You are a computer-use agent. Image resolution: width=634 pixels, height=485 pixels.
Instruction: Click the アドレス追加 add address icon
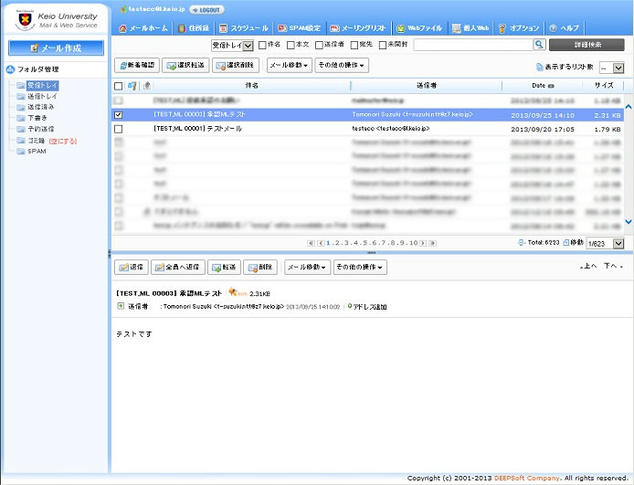pos(347,306)
